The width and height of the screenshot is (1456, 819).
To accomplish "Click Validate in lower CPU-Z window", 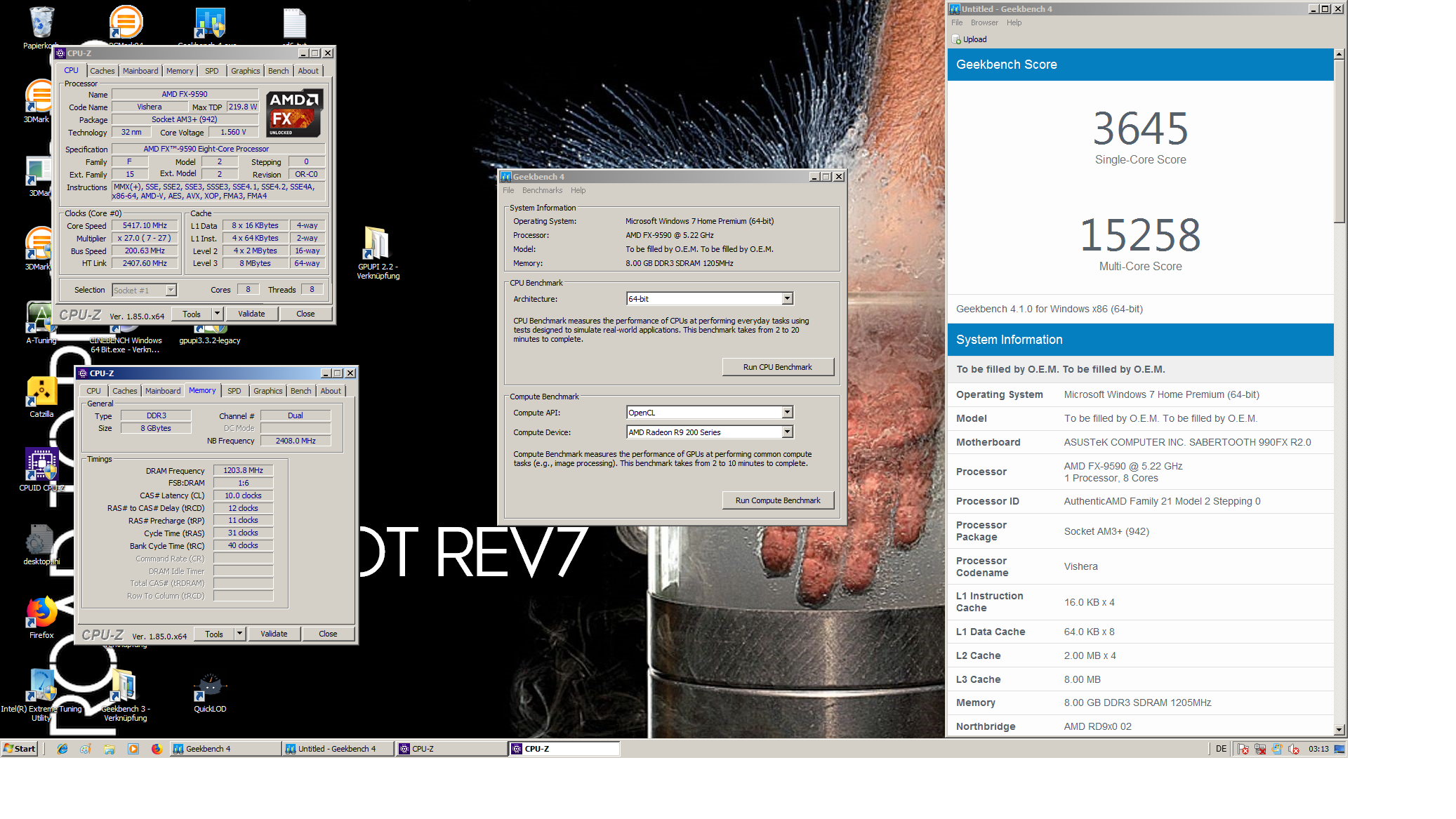I will coord(274,634).
